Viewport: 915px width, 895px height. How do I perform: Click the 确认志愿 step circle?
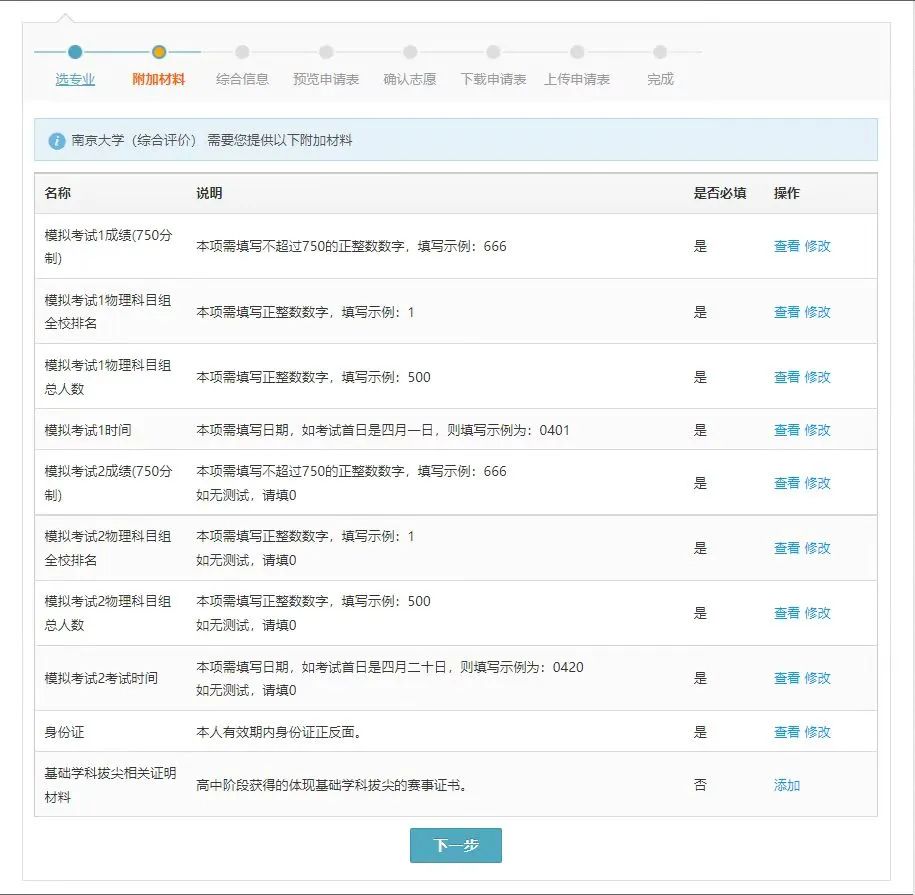click(x=410, y=52)
